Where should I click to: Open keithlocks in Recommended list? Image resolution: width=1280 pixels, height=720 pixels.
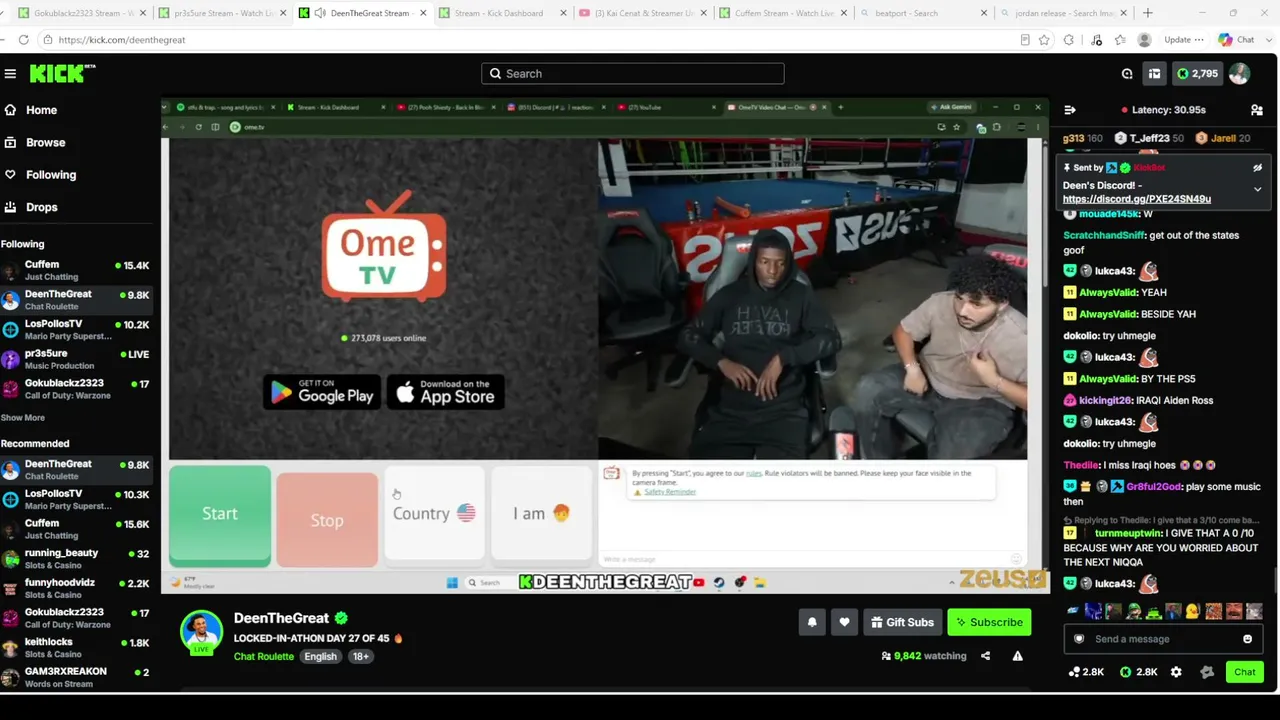(77, 648)
